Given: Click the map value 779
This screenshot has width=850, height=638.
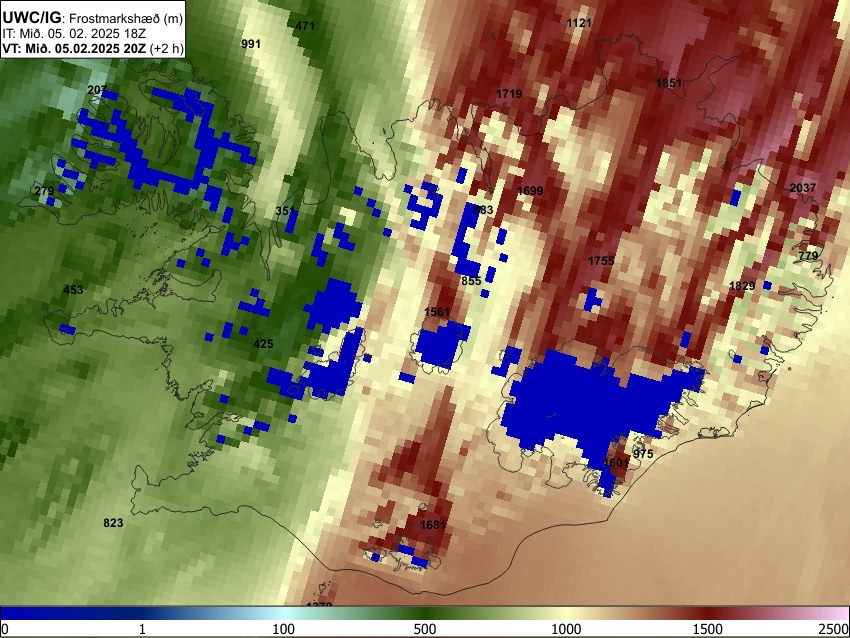Looking at the screenshot, I should click(808, 256).
